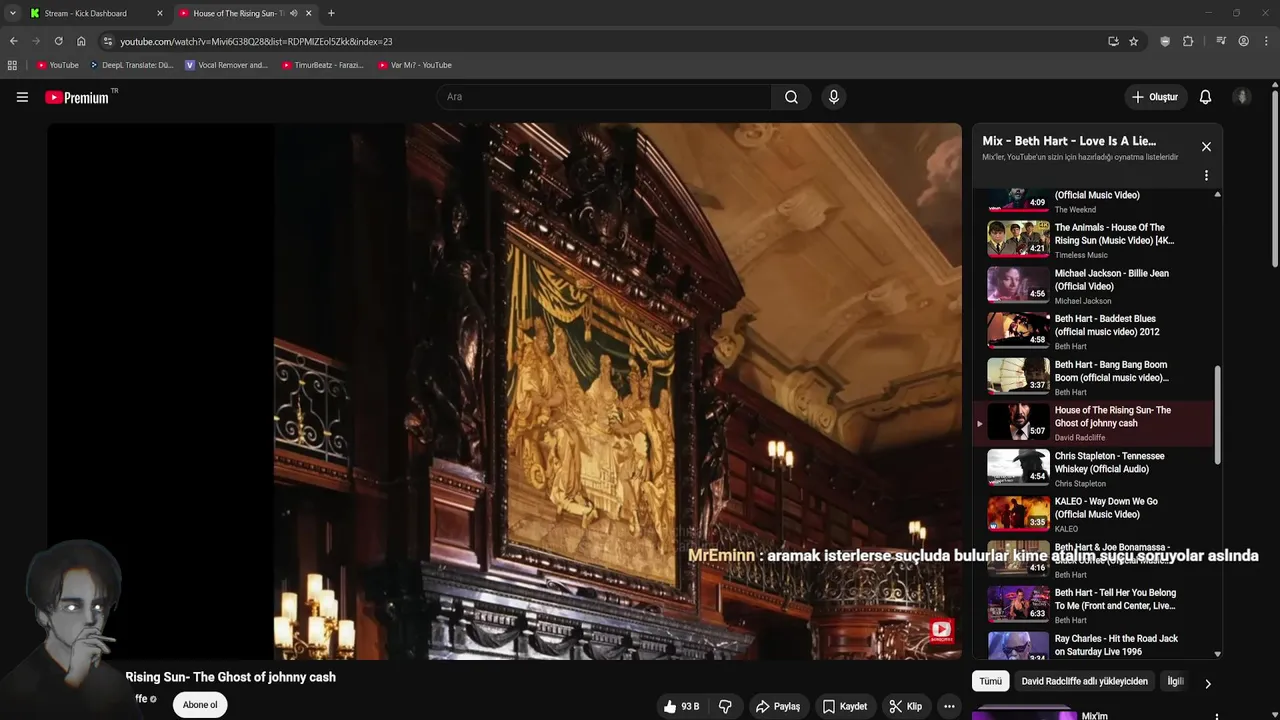View site information icon in address bar
The image size is (1280, 720).
(x=108, y=41)
